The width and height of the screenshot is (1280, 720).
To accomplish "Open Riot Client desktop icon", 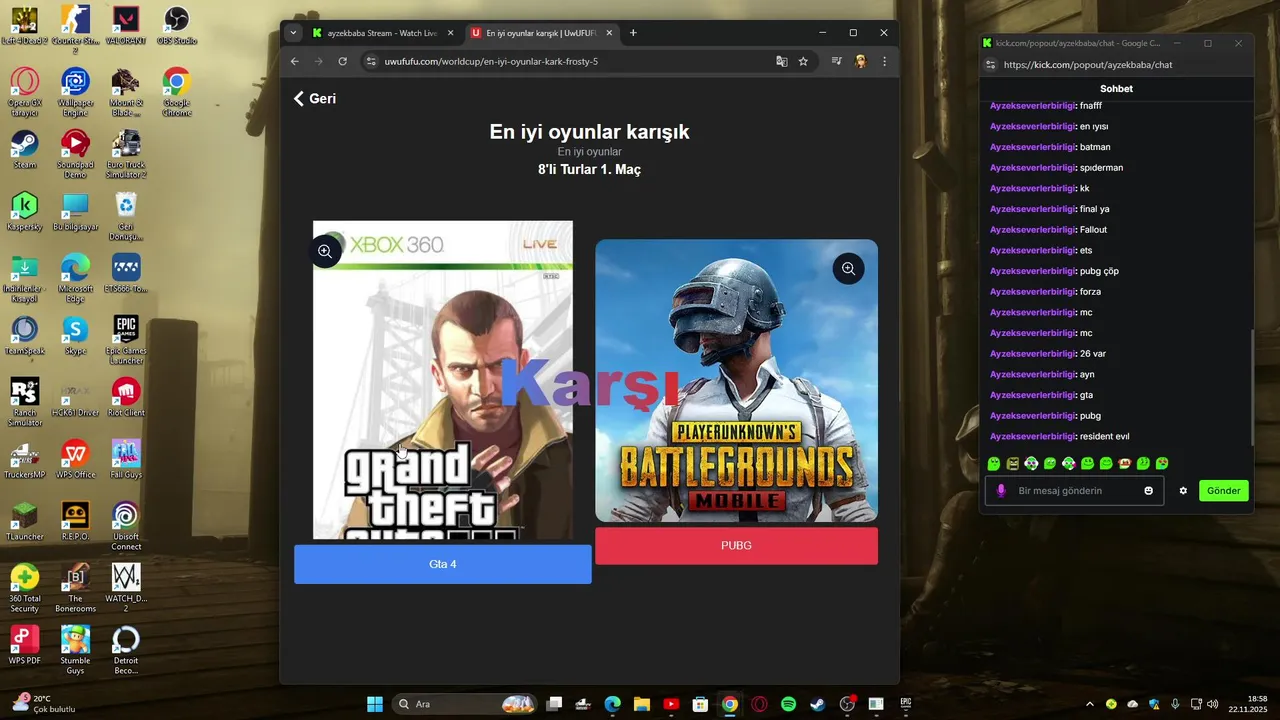I will 126,397.
